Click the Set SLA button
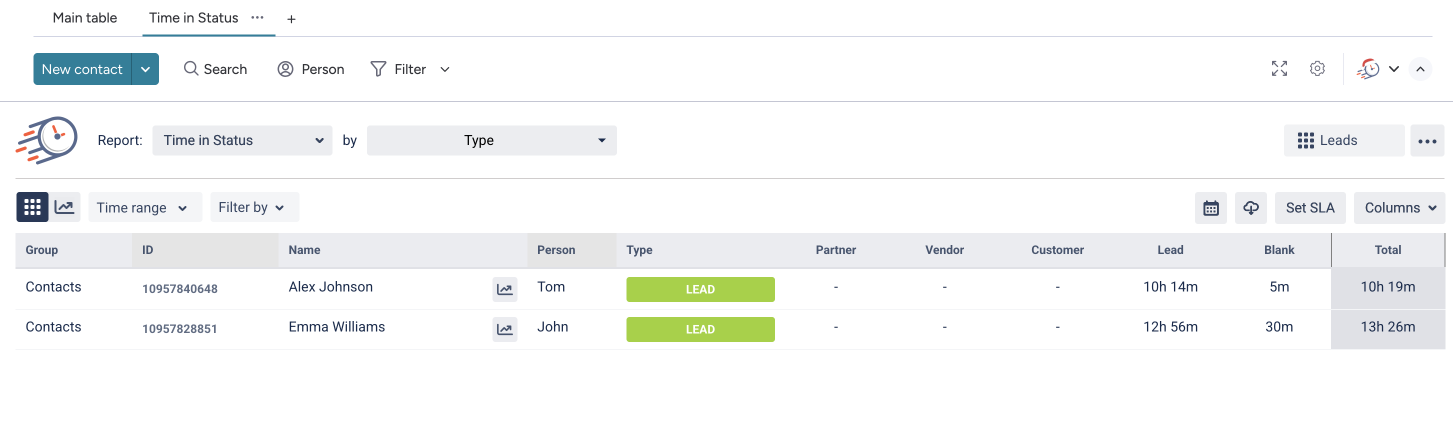 [x=1310, y=208]
